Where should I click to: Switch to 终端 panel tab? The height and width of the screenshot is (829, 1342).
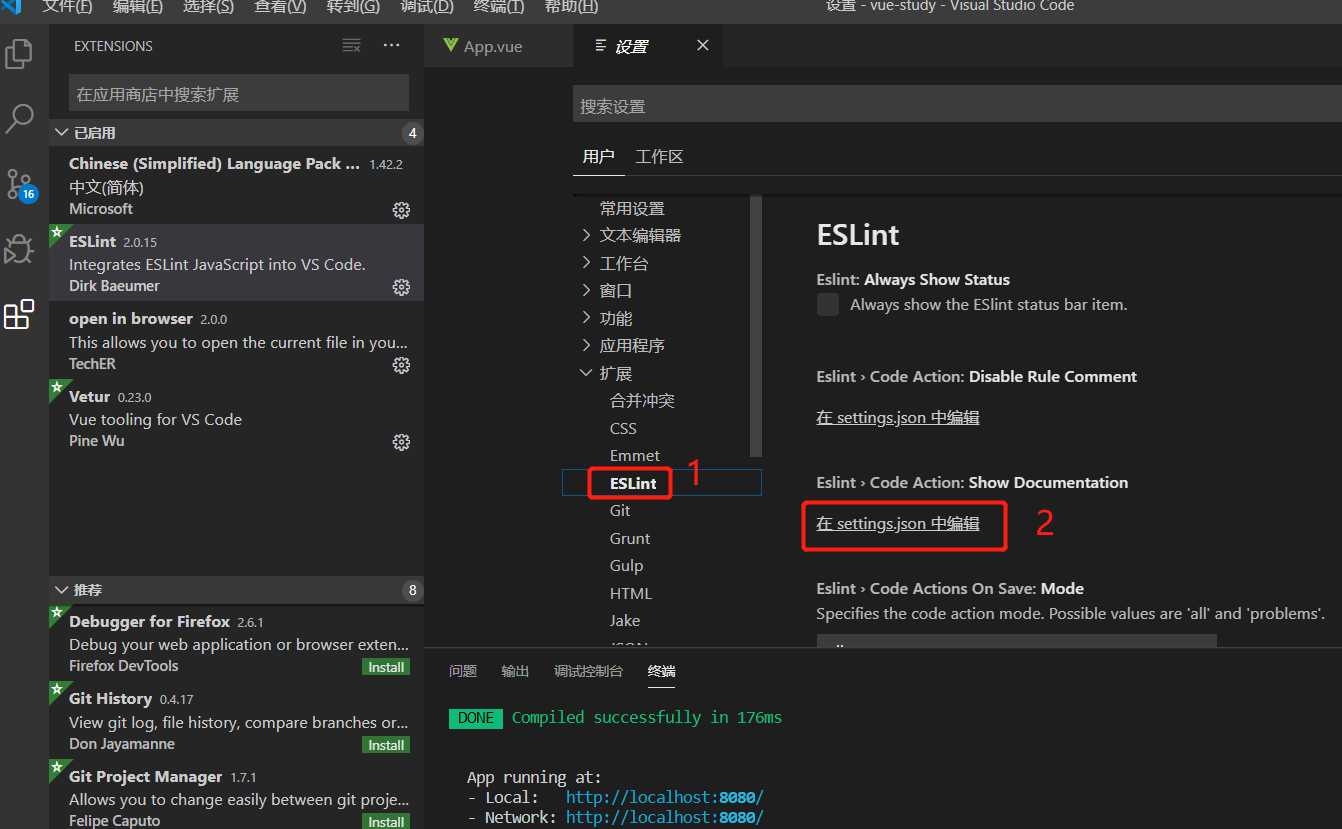[661, 671]
